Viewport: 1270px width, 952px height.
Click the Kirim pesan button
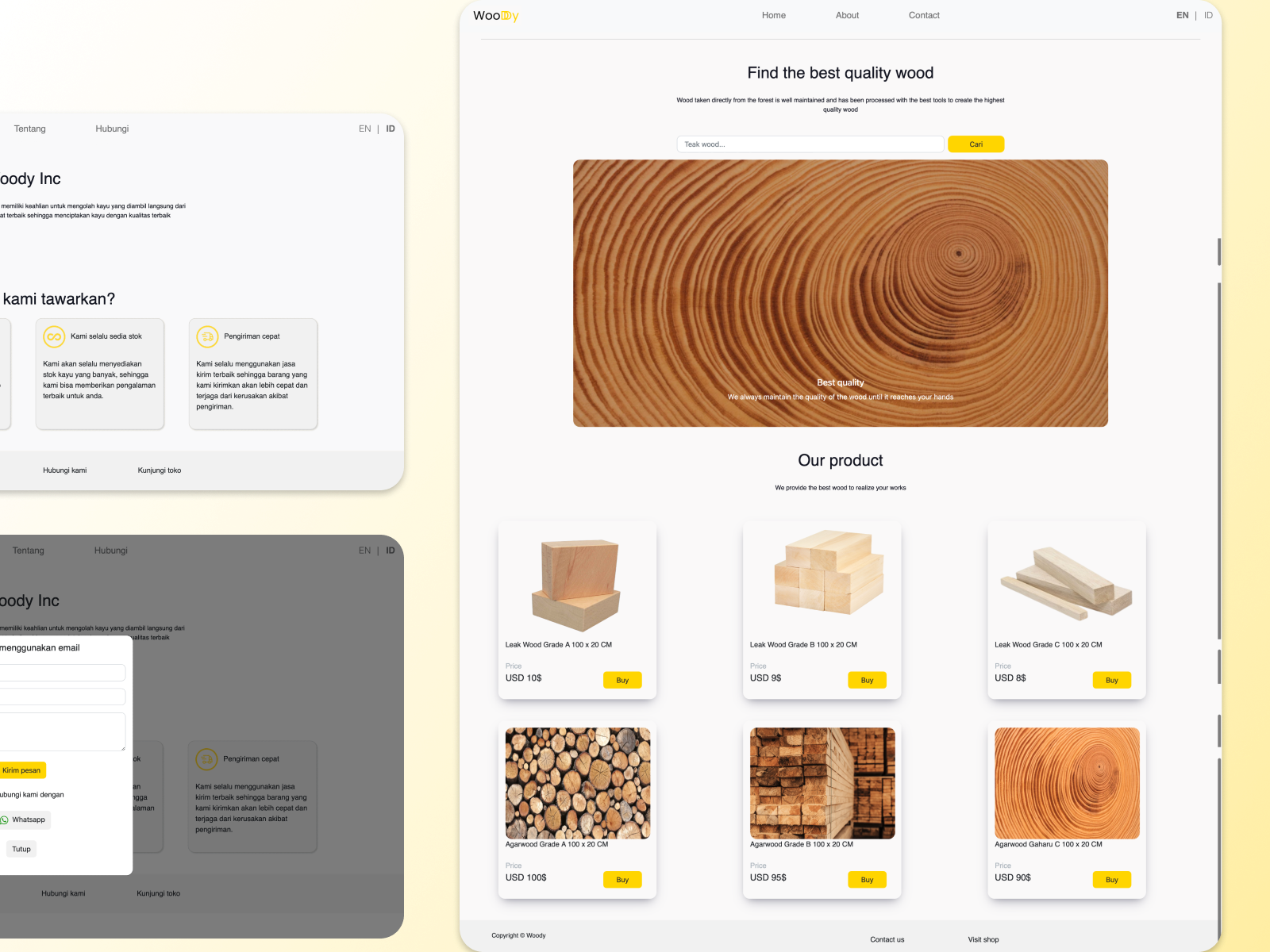coord(22,770)
